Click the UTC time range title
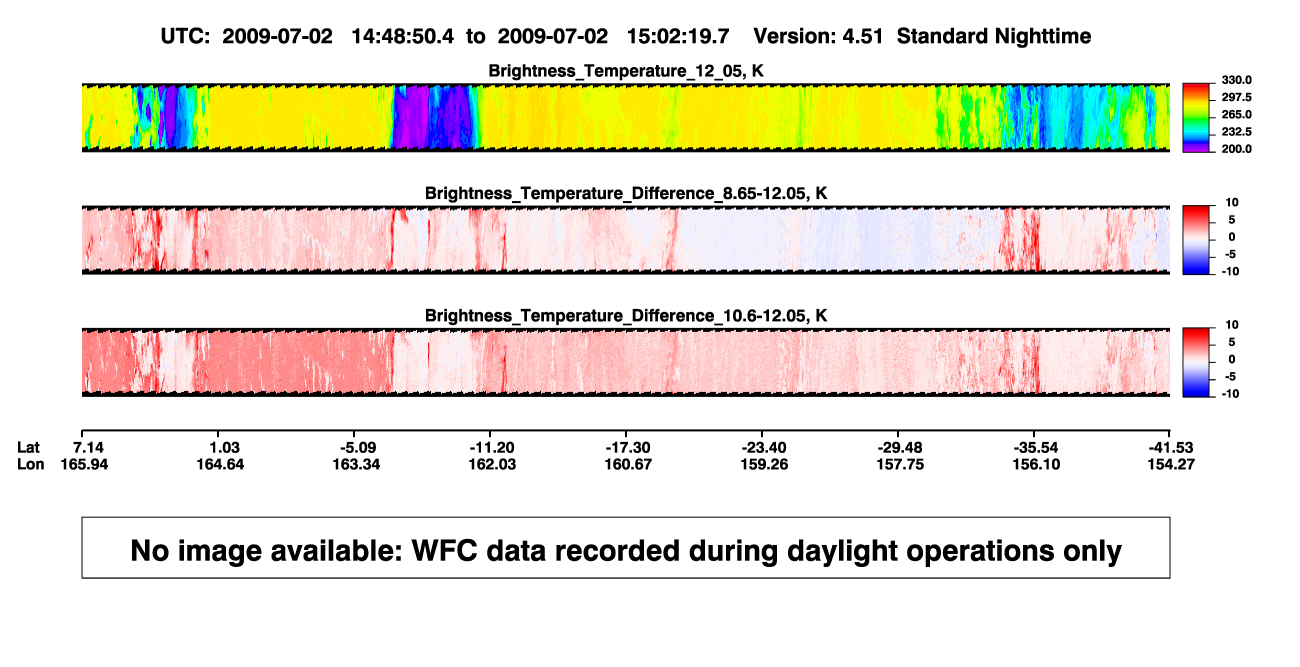Image resolution: width=1300 pixels, height=667 pixels. point(626,36)
